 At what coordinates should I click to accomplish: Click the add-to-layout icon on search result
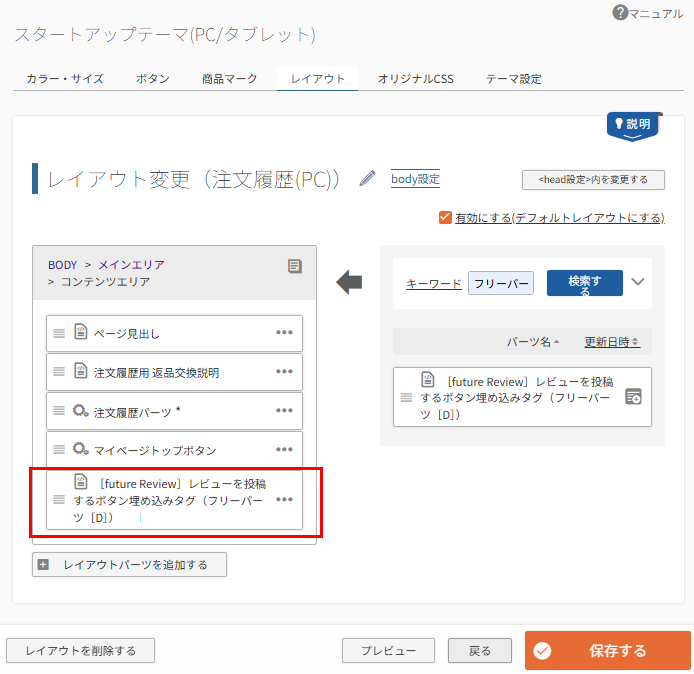point(633,397)
